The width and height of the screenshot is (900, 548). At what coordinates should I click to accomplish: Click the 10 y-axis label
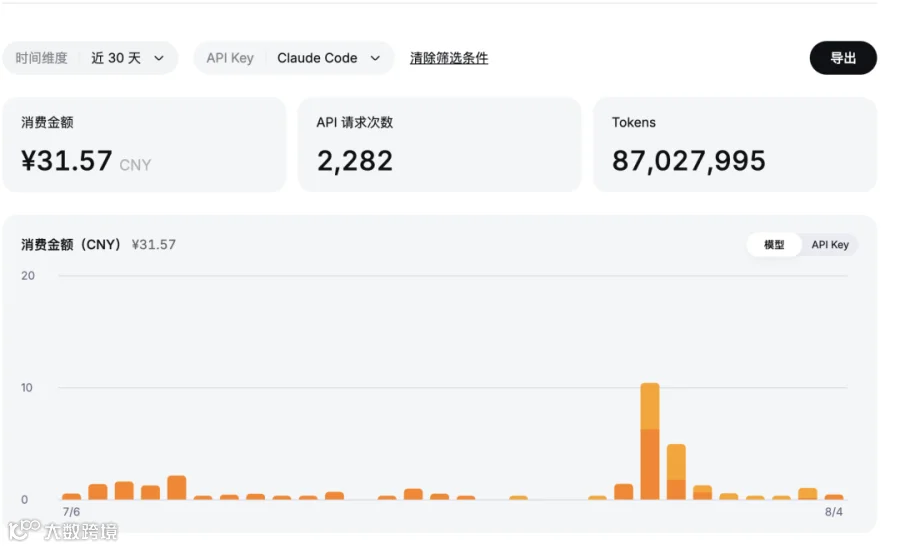coord(27,388)
